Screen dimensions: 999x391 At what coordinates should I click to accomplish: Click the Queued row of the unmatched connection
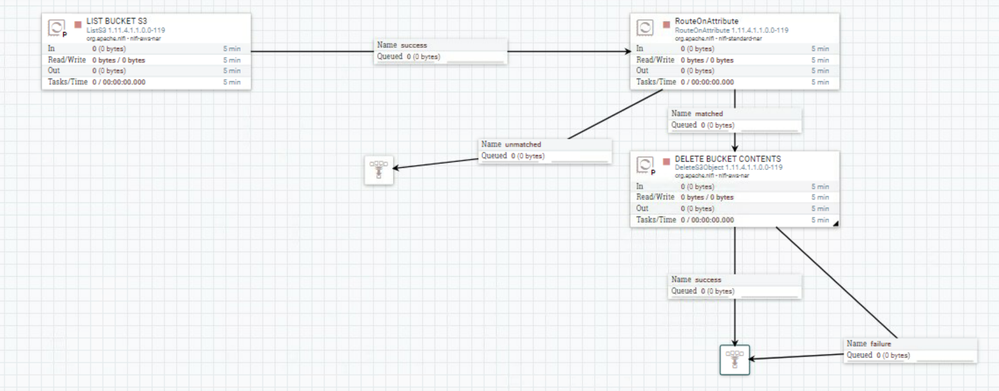(x=545, y=156)
